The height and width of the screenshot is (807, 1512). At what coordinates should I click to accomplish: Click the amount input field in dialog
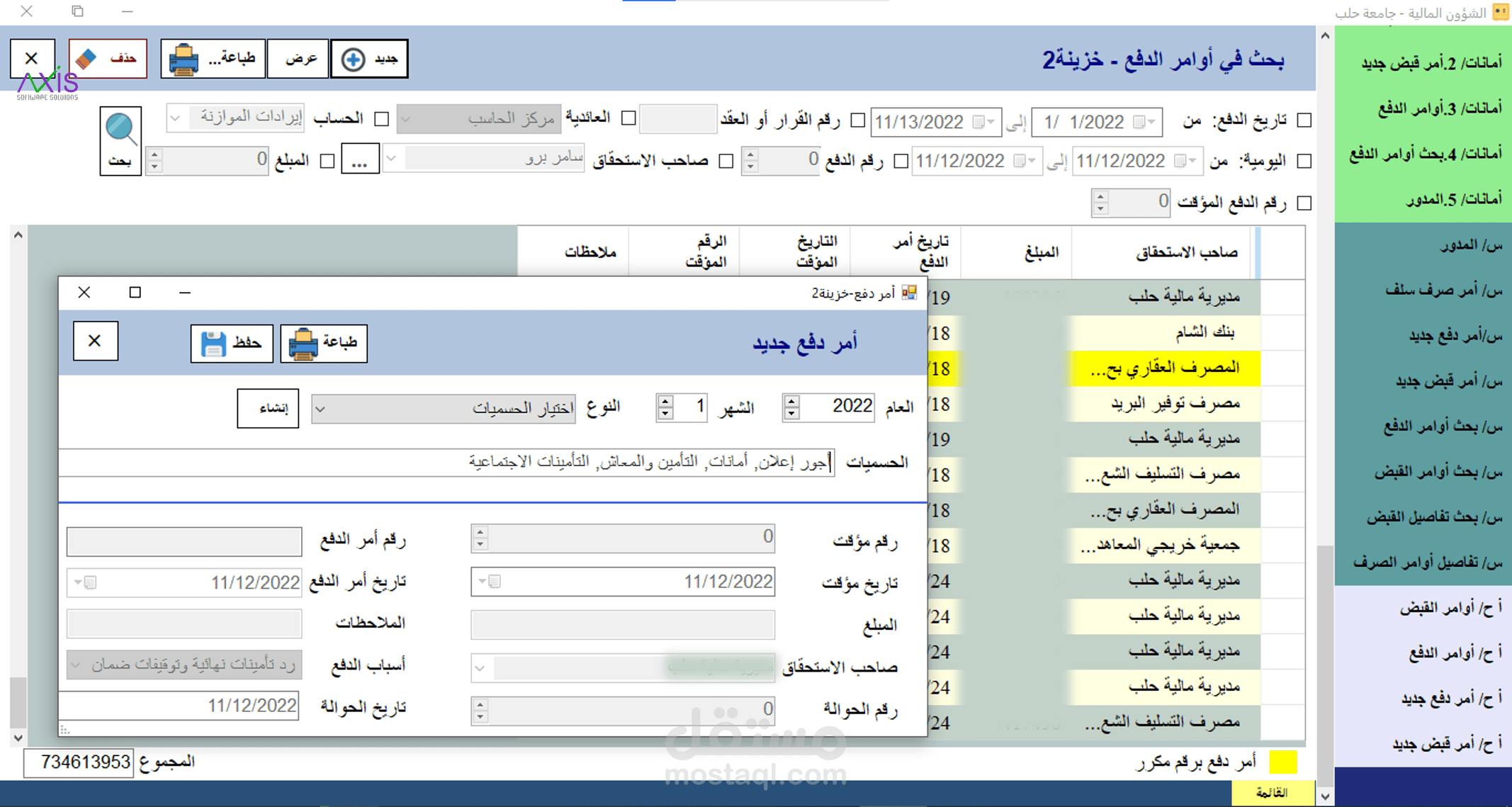(x=622, y=624)
